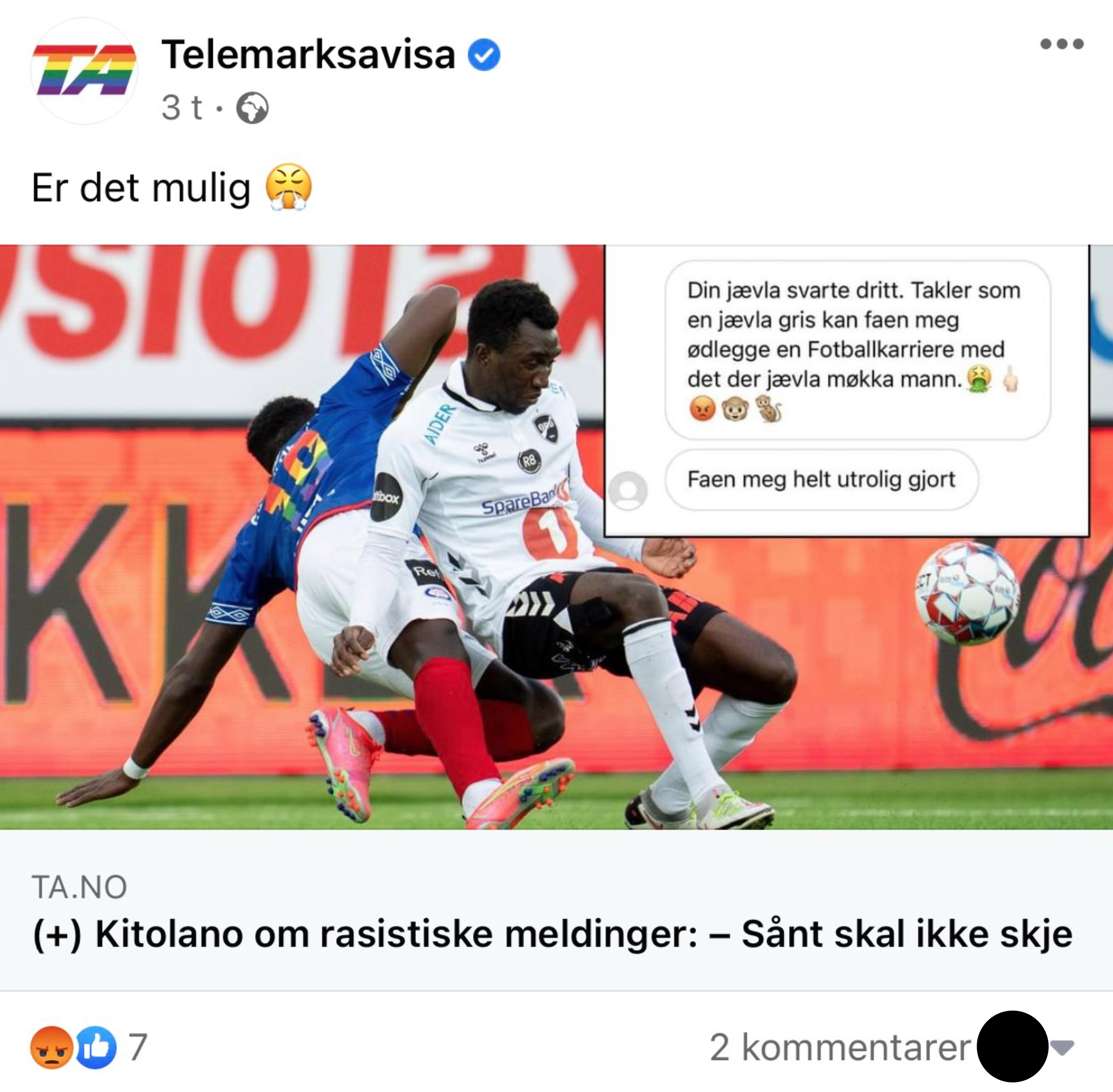The image size is (1113, 1092).
Task: Open the football match article image
Action: click(556, 537)
